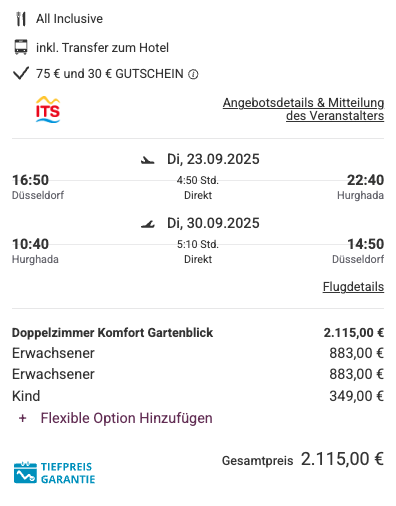Click the return flight plane icon
The height and width of the screenshot is (506, 396).
[x=147, y=224]
